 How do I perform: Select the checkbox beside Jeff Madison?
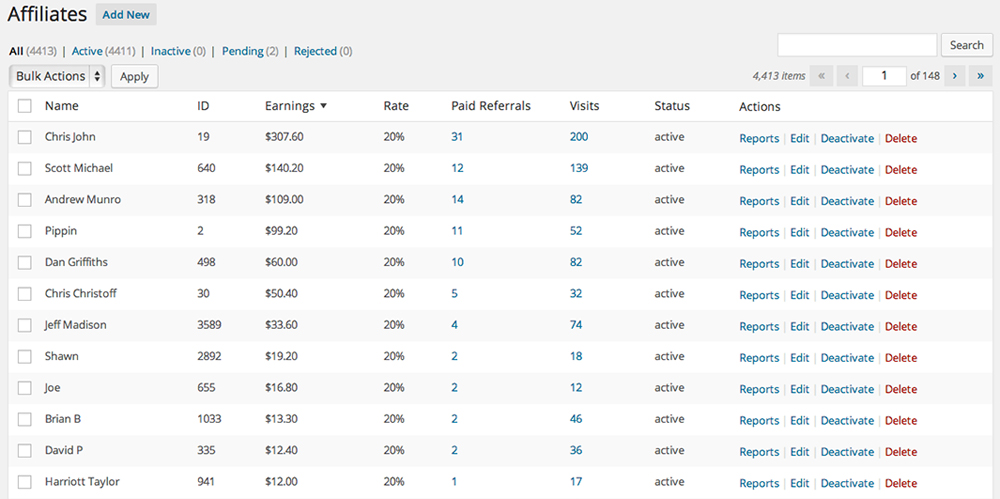tap(25, 325)
